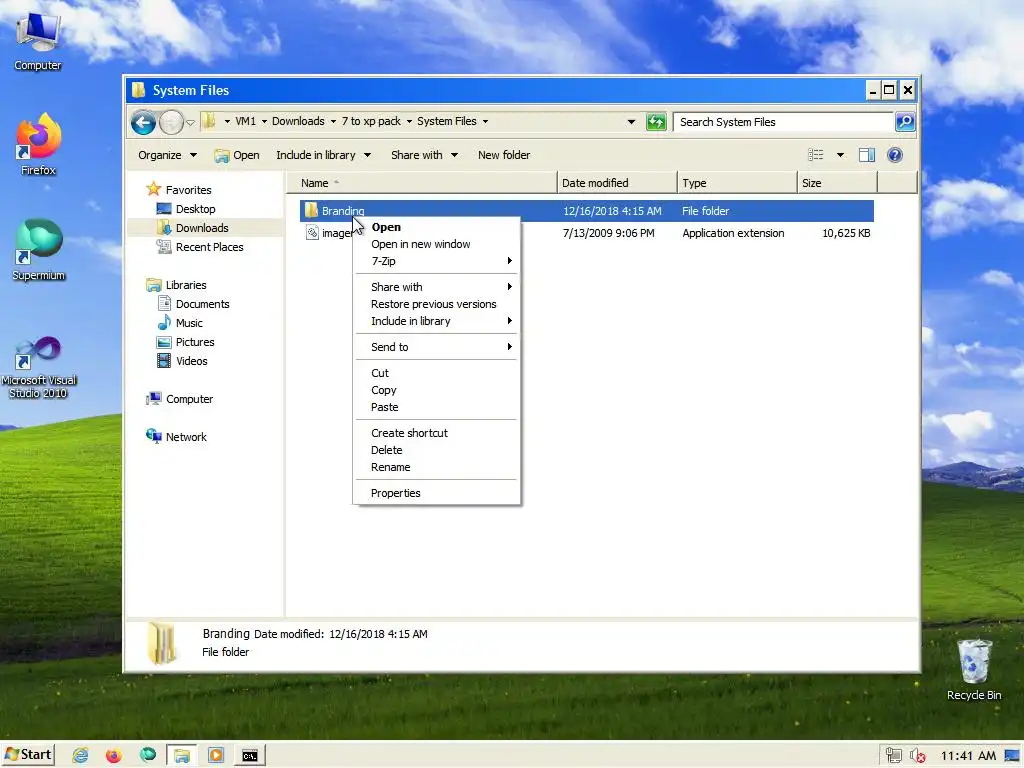Click the media player taskbar icon

pyautogui.click(x=216, y=756)
